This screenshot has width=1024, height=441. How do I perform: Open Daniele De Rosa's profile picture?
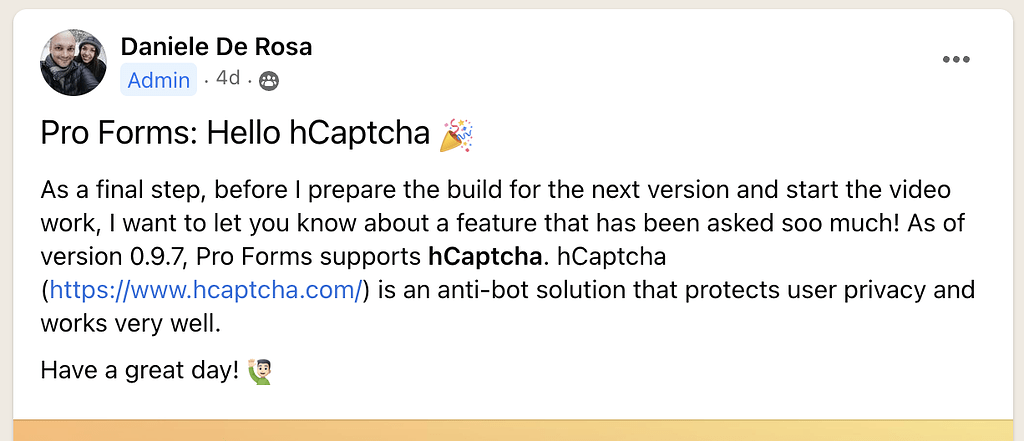73,63
